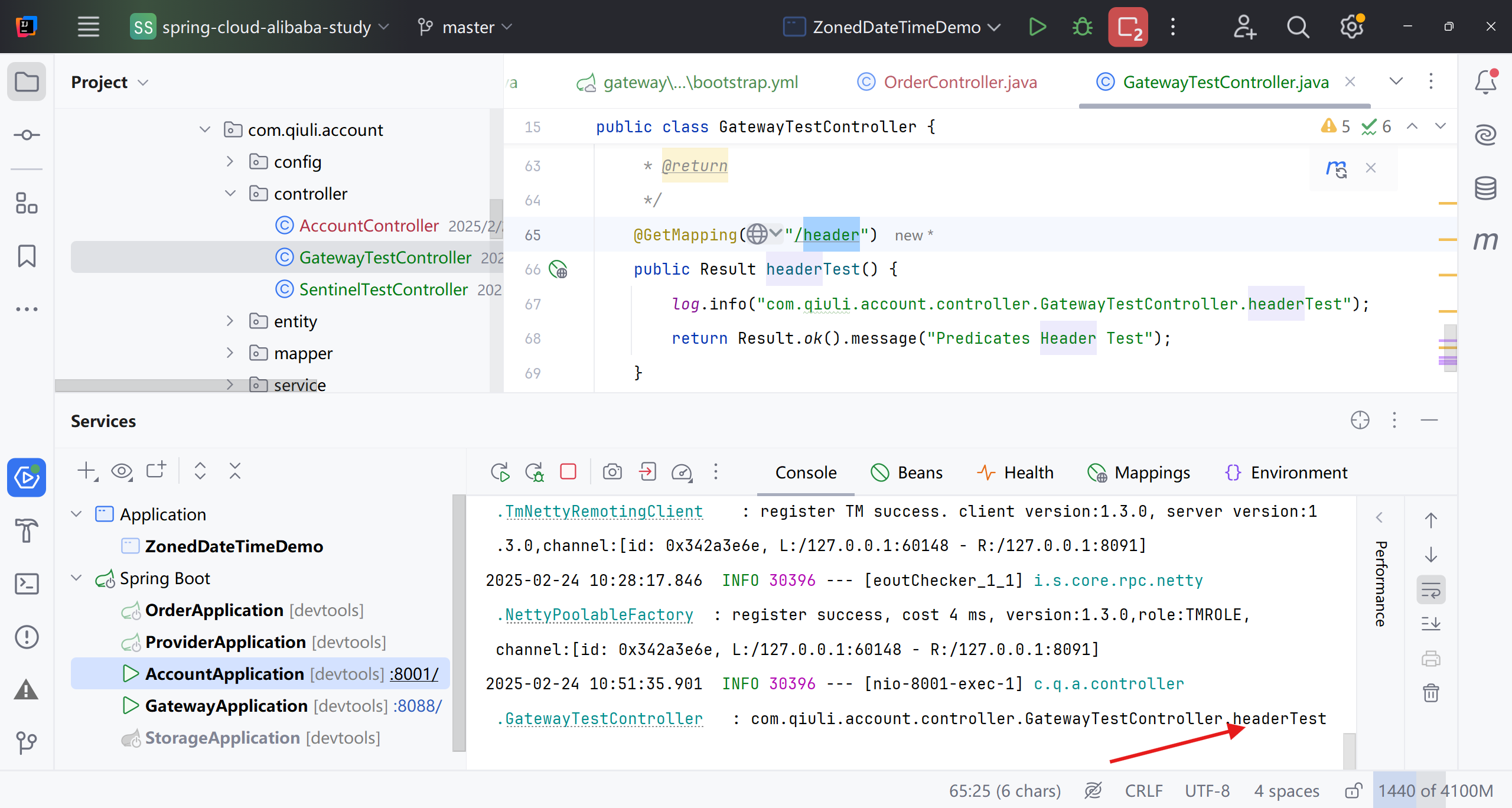Image resolution: width=1512 pixels, height=808 pixels.
Task: Open the Structure tool window icon
Action: [27, 204]
